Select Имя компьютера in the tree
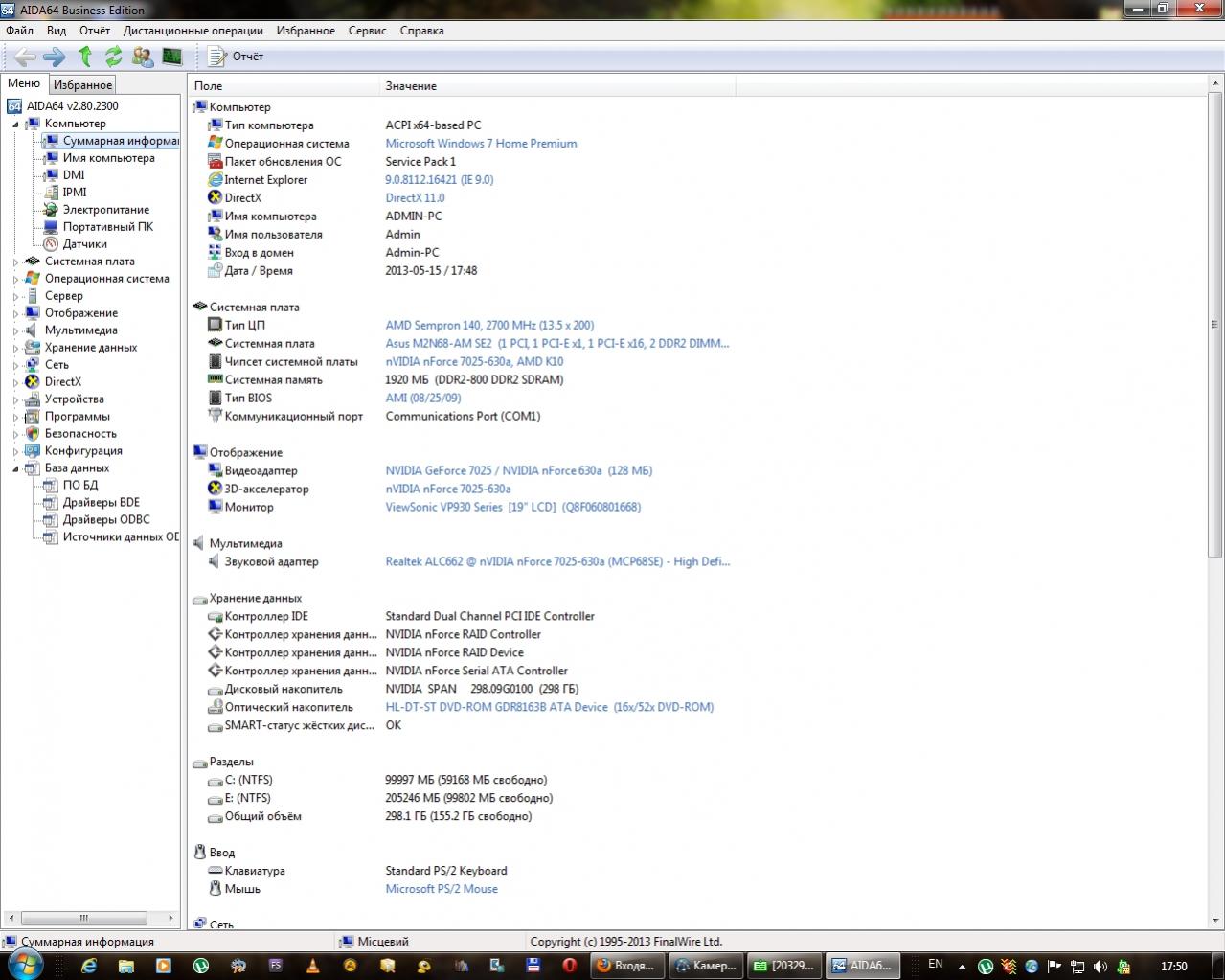Viewport: 1225px width, 980px height. (x=100, y=158)
